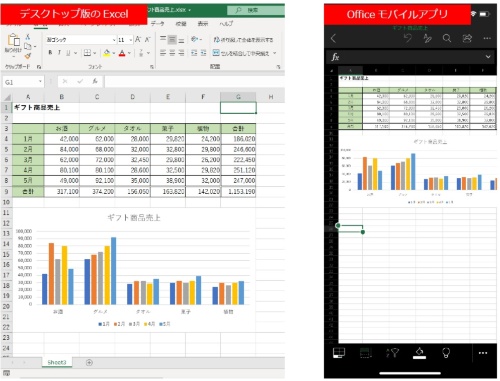Tap the fill color bucket in the mobile bottom bar
This screenshot has height=381, width=500.
pyautogui.click(x=419, y=352)
